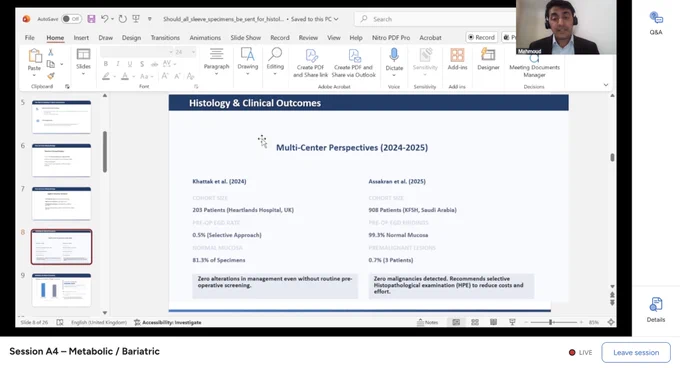
Task: Select slide 5 thumbnail
Action: pos(62,117)
